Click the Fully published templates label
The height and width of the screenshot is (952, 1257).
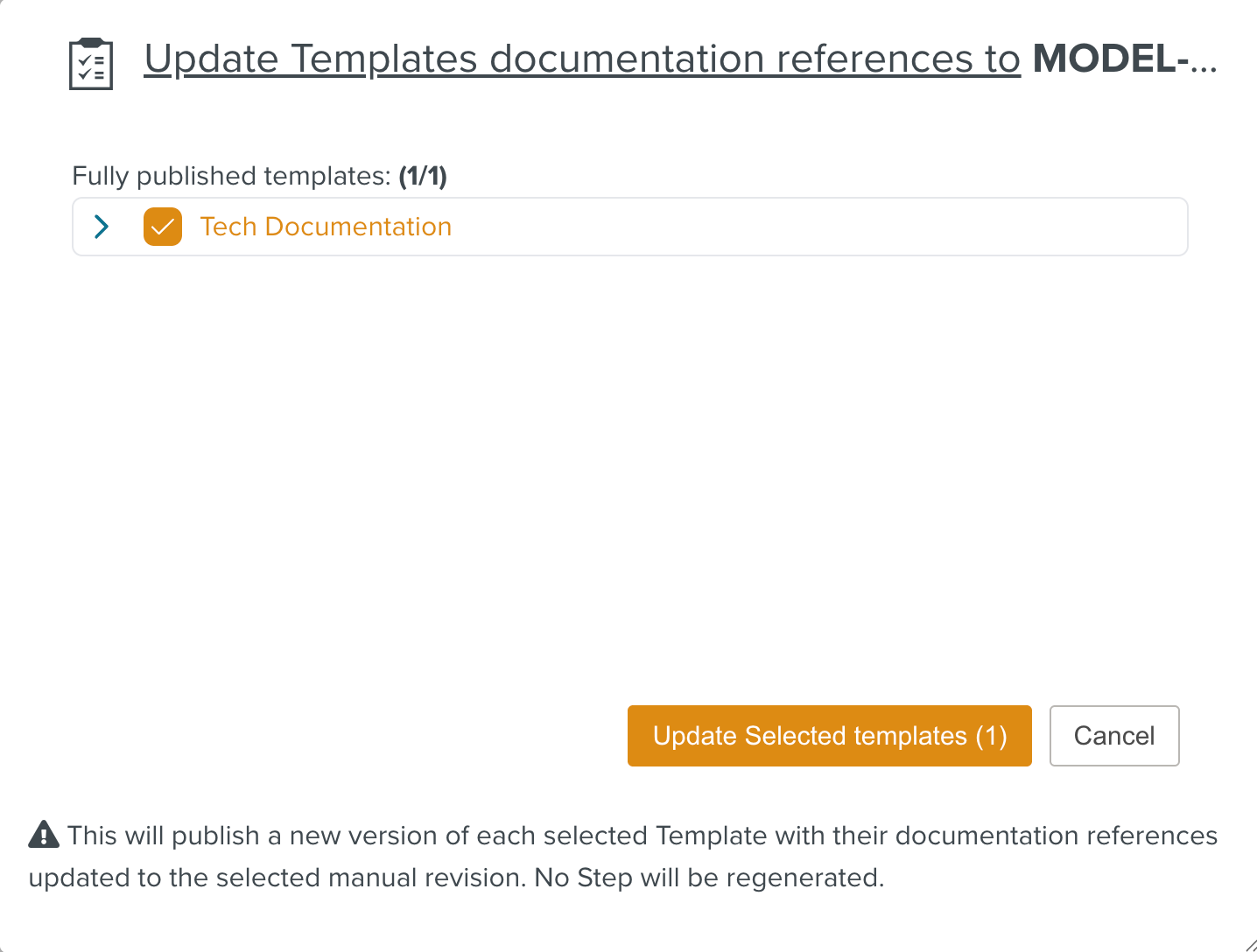click(x=231, y=176)
